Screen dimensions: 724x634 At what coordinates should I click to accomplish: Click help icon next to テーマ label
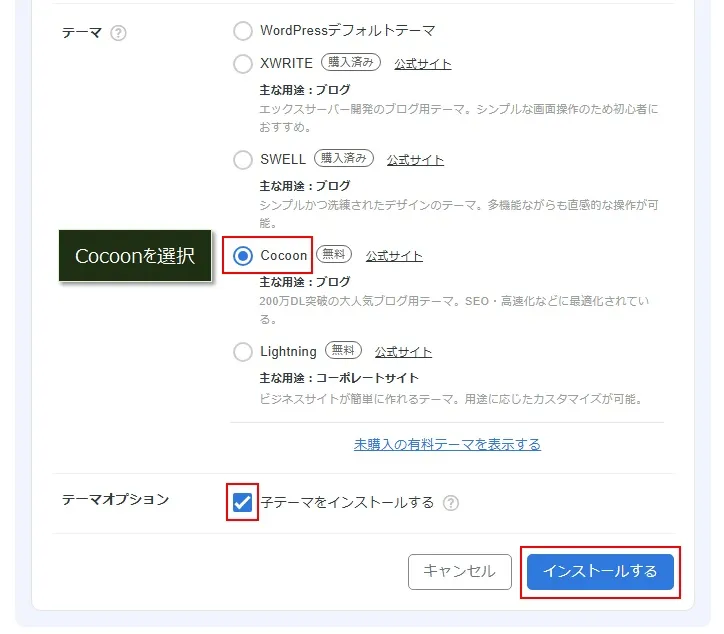click(119, 33)
